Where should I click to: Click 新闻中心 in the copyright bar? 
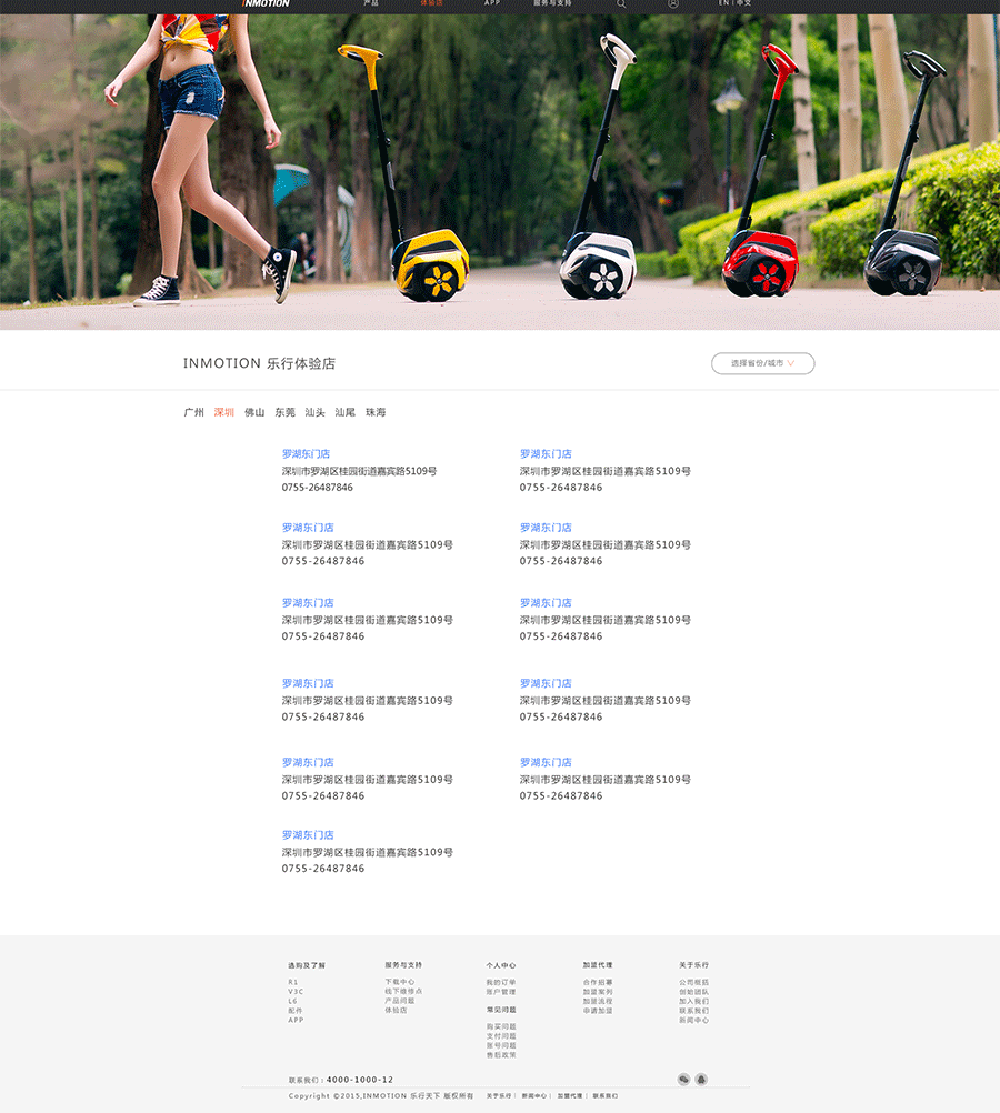(534, 1096)
